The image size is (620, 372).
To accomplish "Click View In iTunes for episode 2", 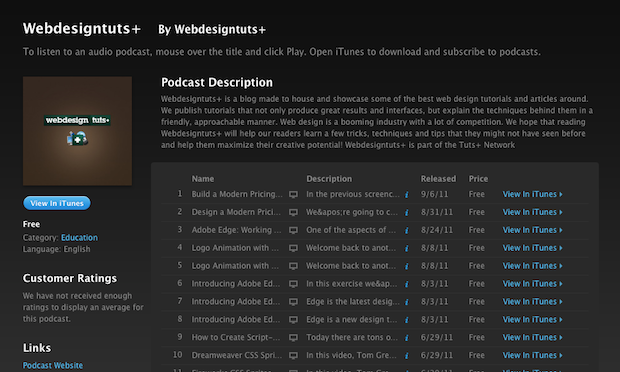I will click(532, 212).
